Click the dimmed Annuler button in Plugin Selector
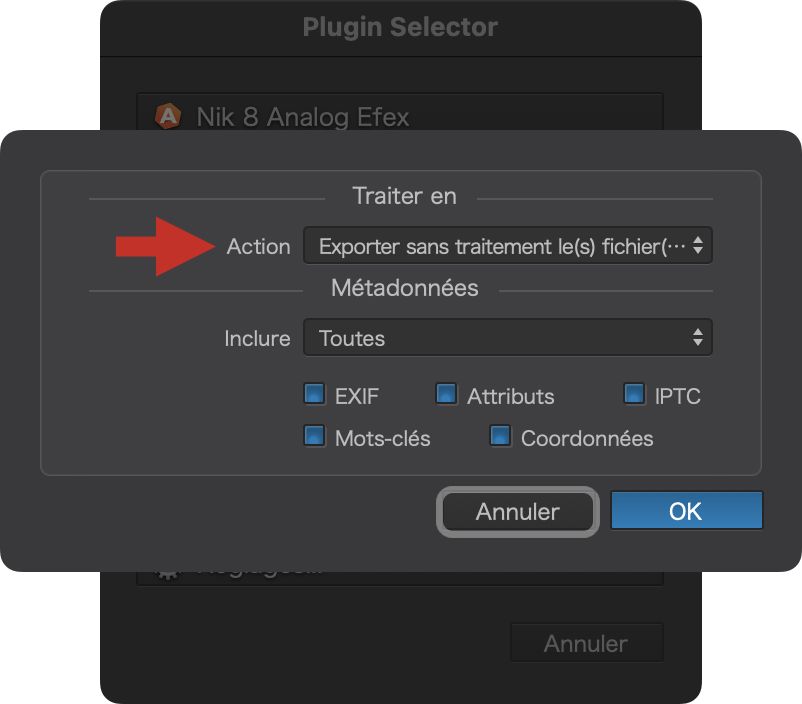 [587, 643]
